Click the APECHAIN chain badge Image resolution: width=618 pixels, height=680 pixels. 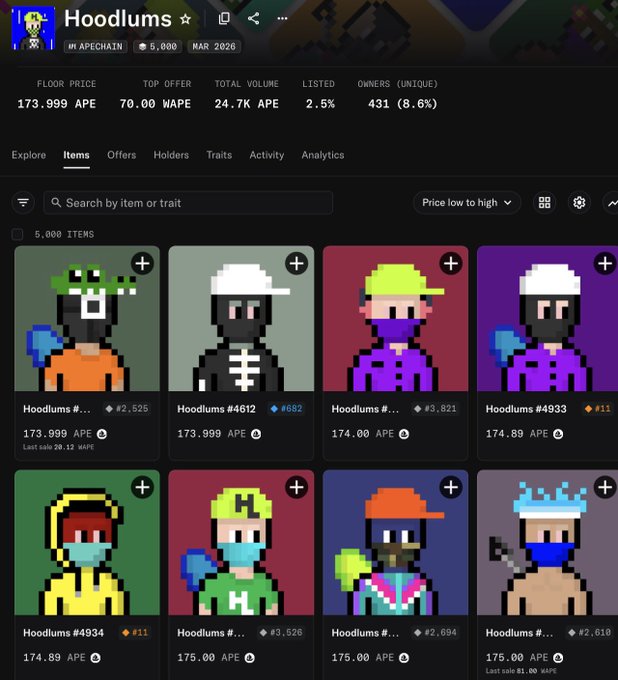tap(95, 46)
